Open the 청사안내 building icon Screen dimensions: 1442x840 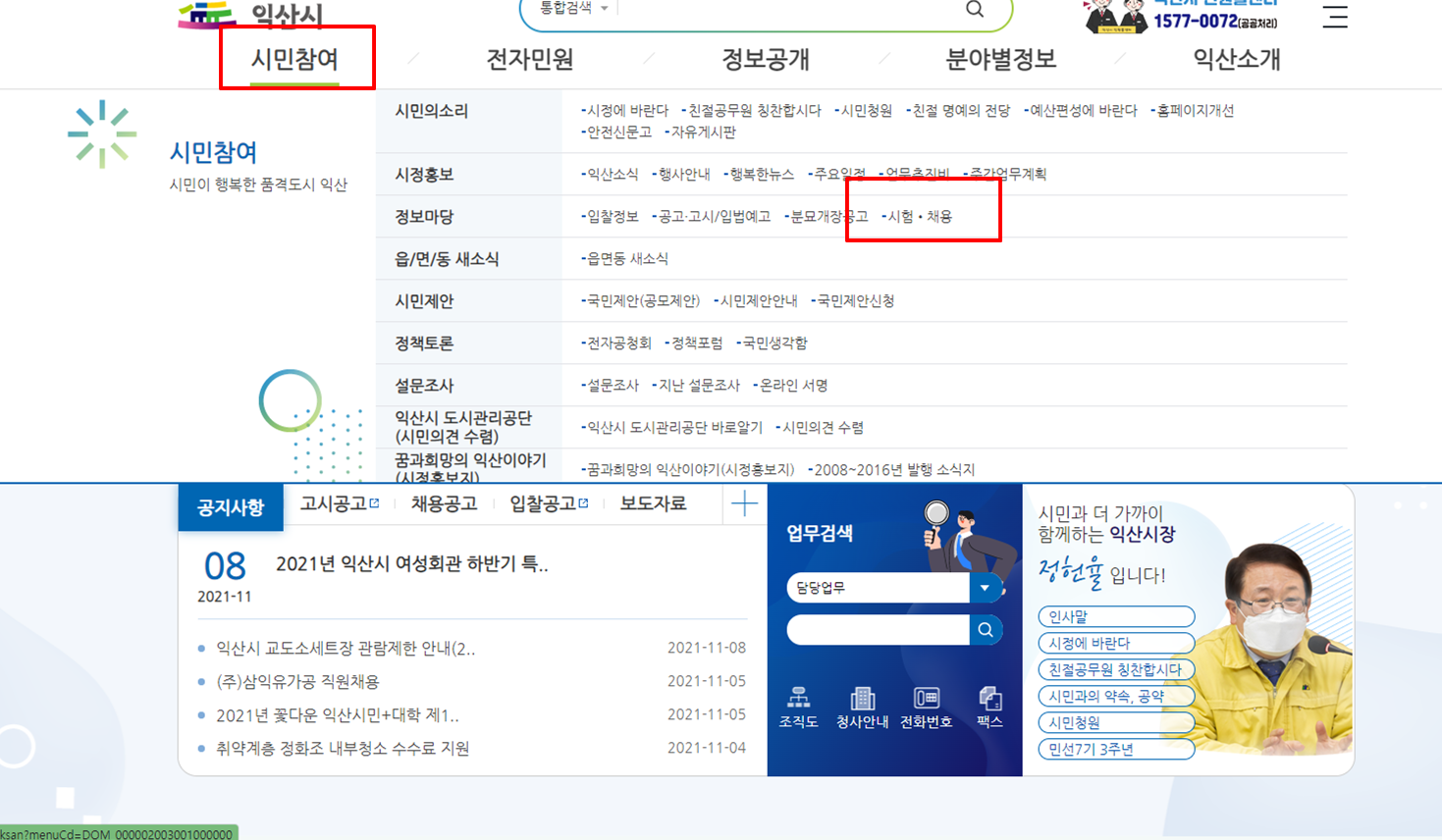(862, 707)
